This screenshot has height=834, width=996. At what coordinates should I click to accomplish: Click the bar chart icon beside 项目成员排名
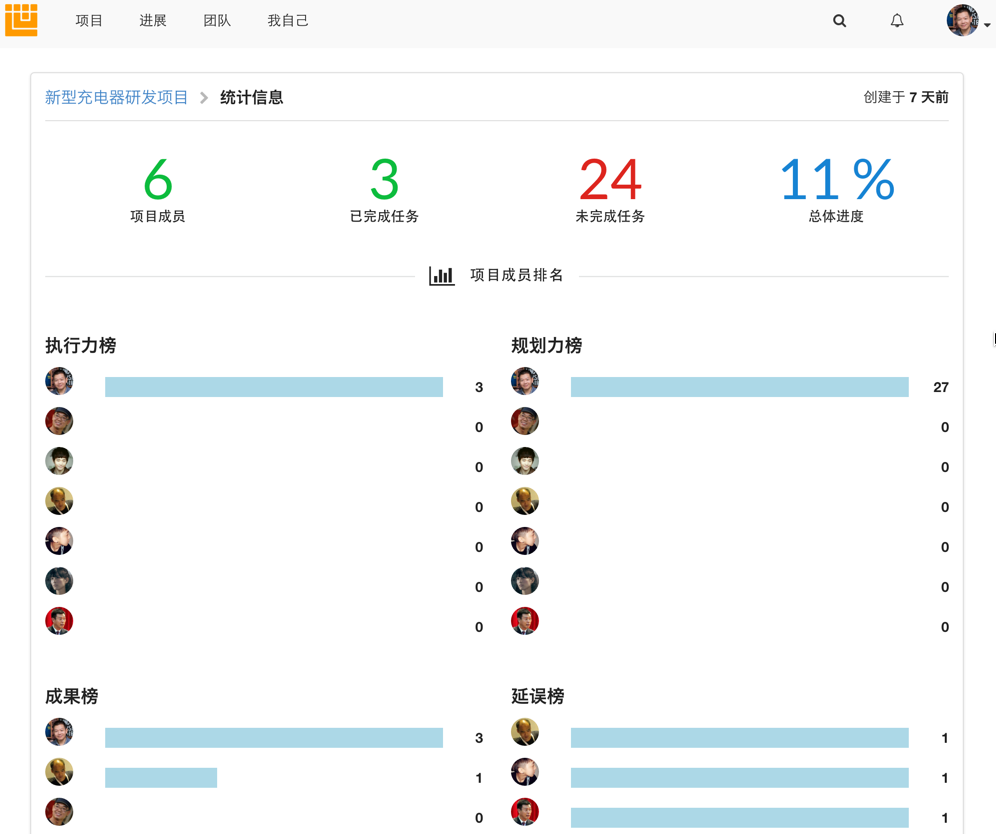click(x=442, y=275)
